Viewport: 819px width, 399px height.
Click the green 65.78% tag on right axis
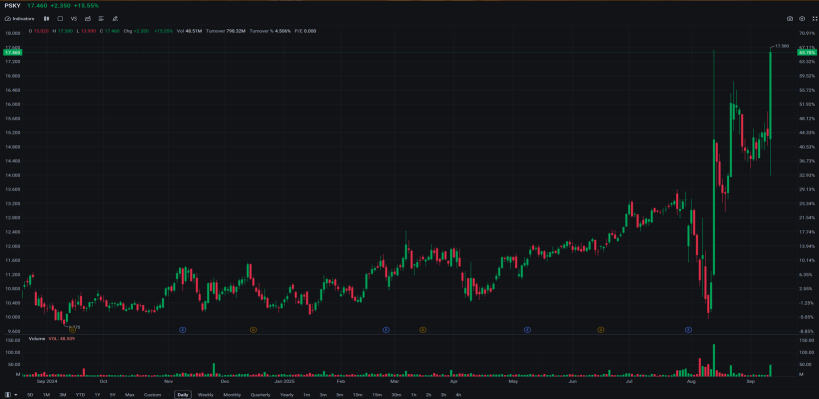pos(807,53)
